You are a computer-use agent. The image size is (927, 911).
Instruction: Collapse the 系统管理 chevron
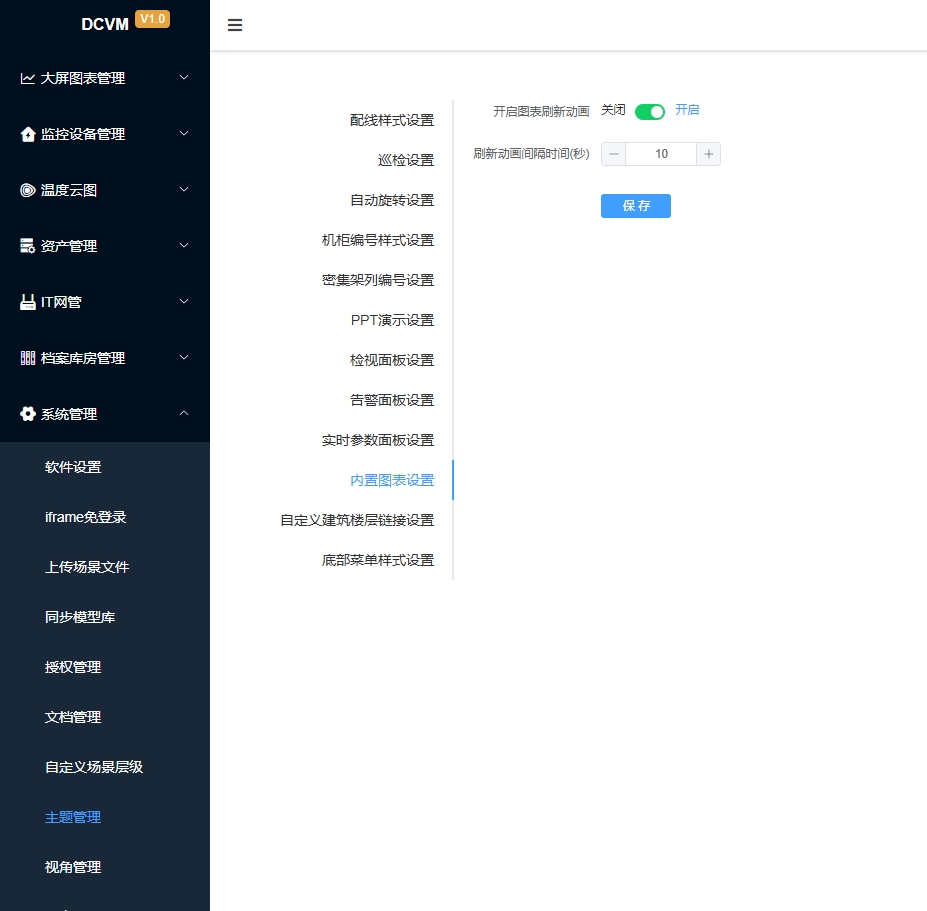184,413
